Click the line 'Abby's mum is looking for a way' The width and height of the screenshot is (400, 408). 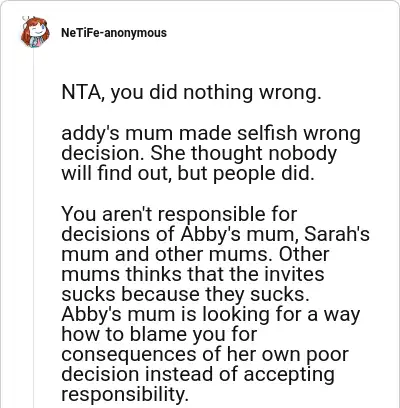tap(210, 315)
